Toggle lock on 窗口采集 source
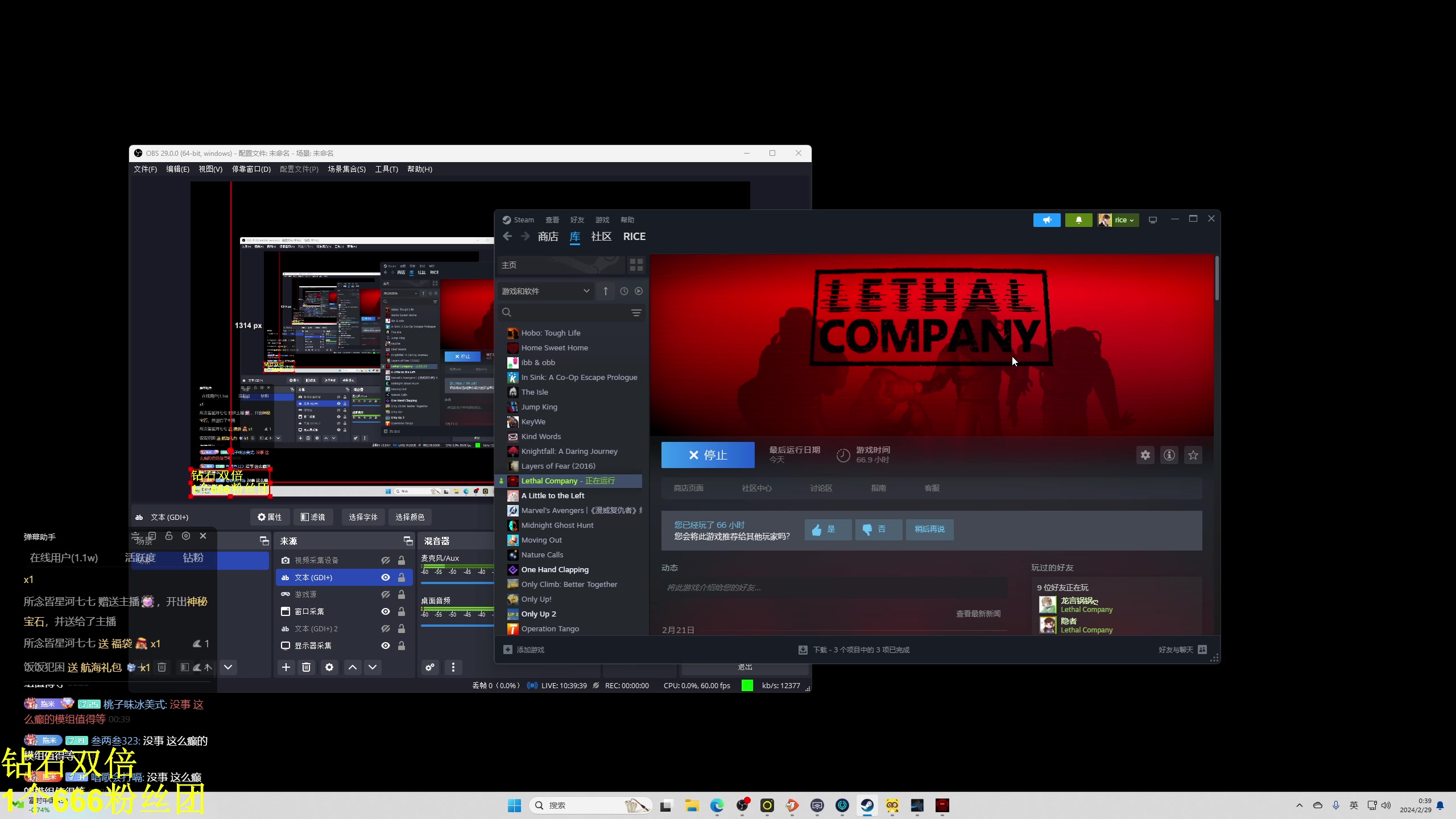 click(x=402, y=611)
